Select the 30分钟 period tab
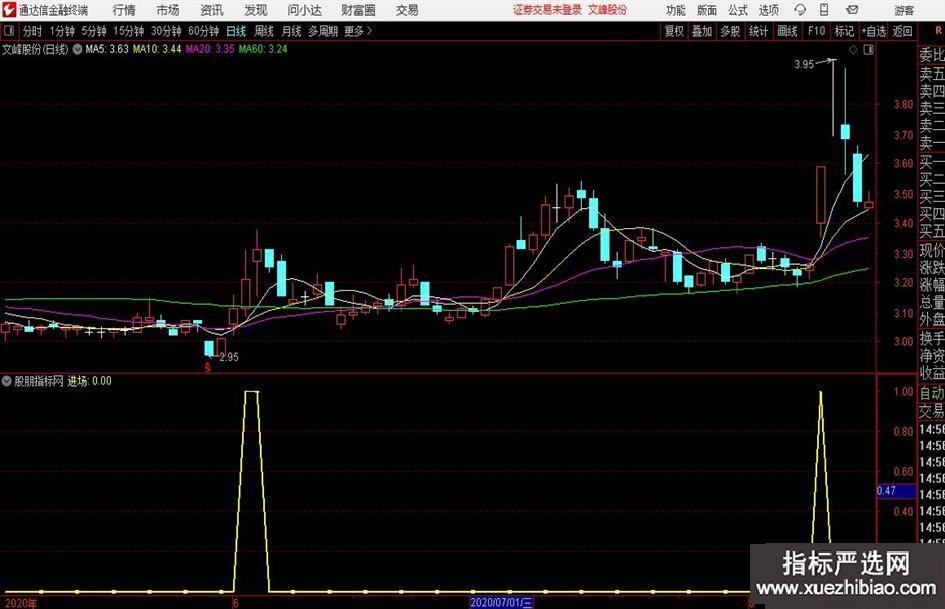Image resolution: width=945 pixels, height=609 pixels. [x=165, y=31]
